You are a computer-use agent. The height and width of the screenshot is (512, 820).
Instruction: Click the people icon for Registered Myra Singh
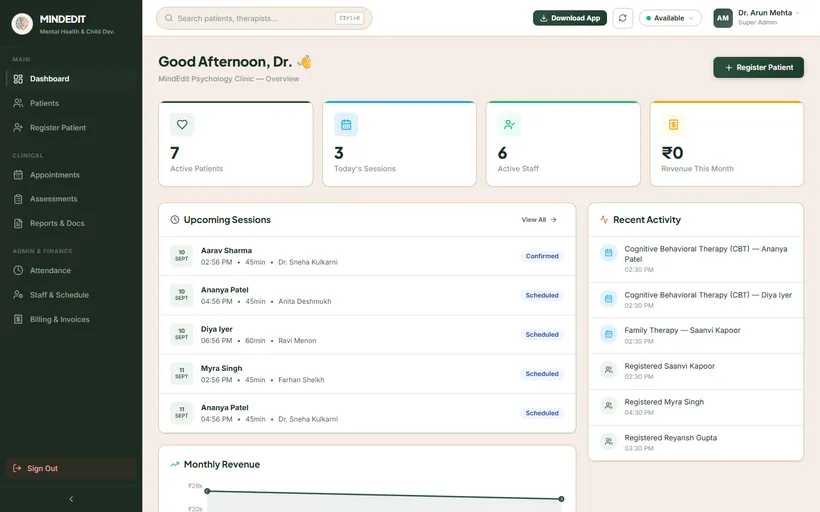[609, 405]
